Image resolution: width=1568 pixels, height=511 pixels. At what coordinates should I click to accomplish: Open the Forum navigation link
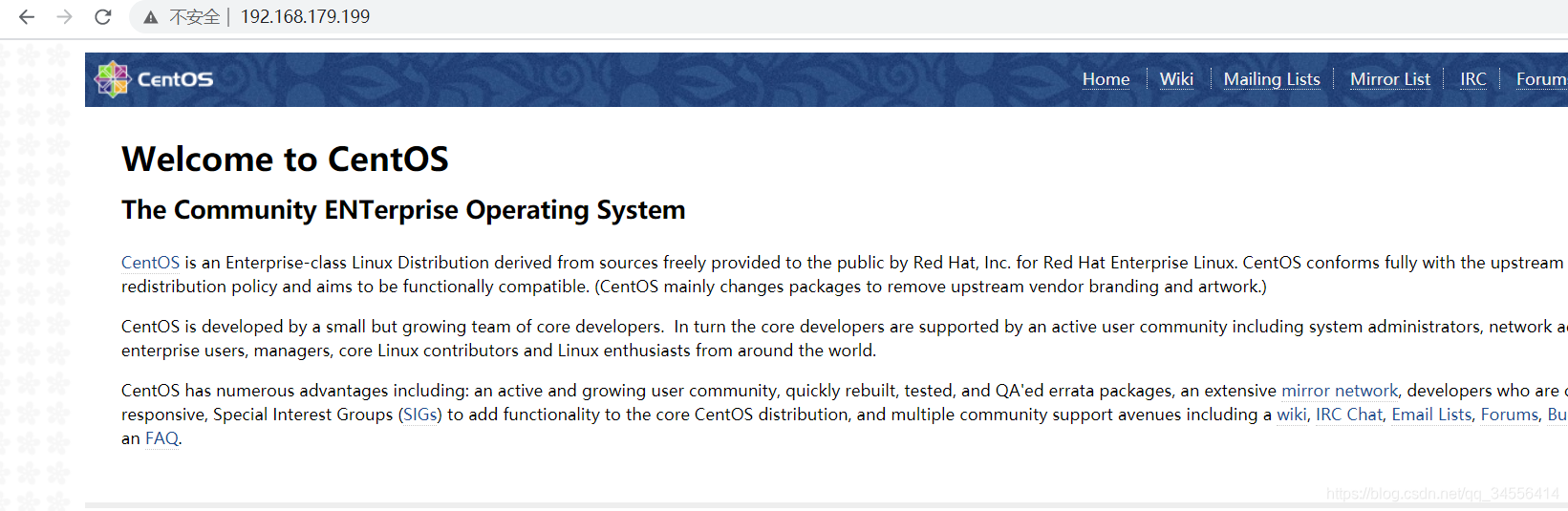coord(1541,79)
